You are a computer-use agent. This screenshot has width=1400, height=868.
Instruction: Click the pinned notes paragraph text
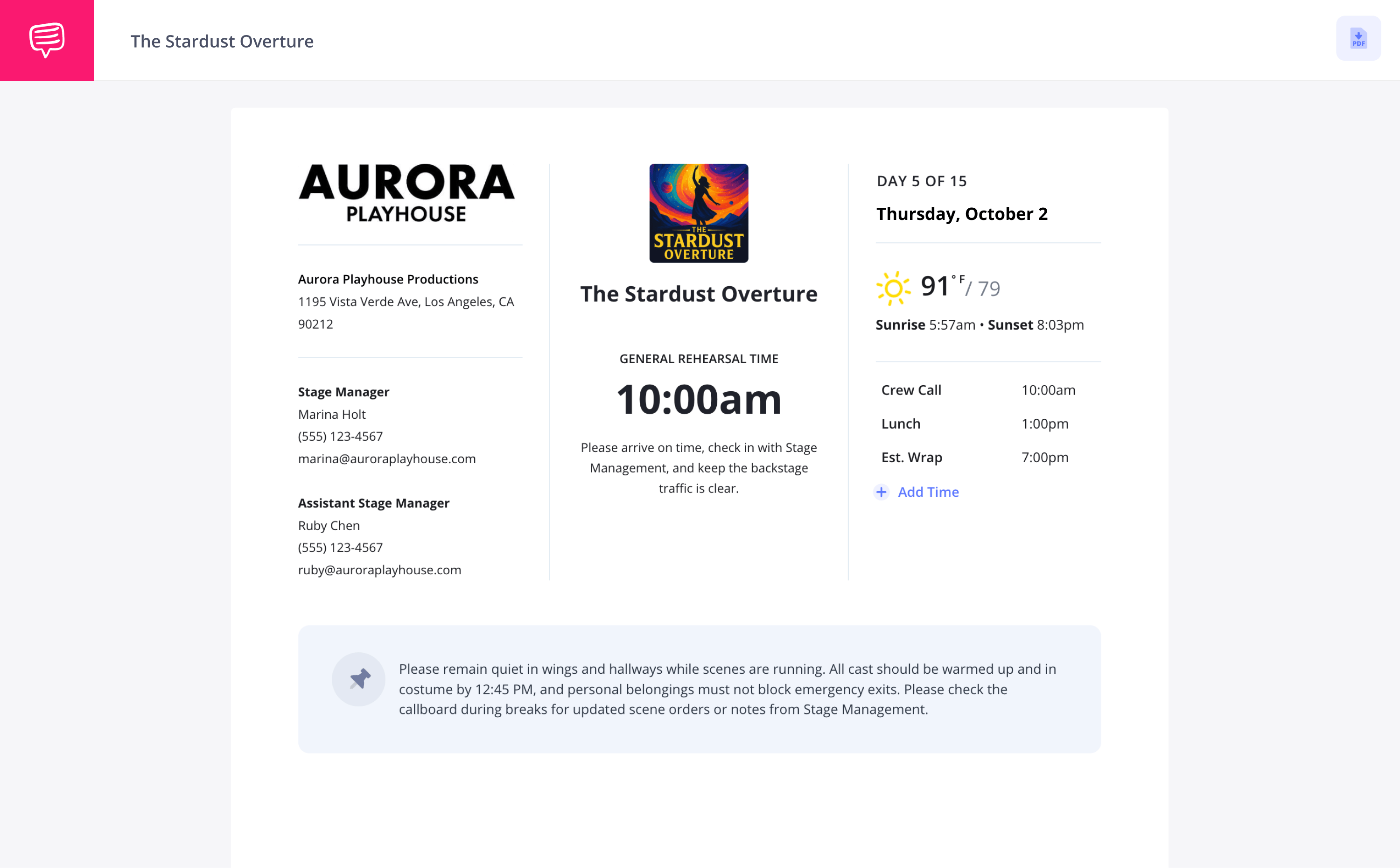pos(728,690)
